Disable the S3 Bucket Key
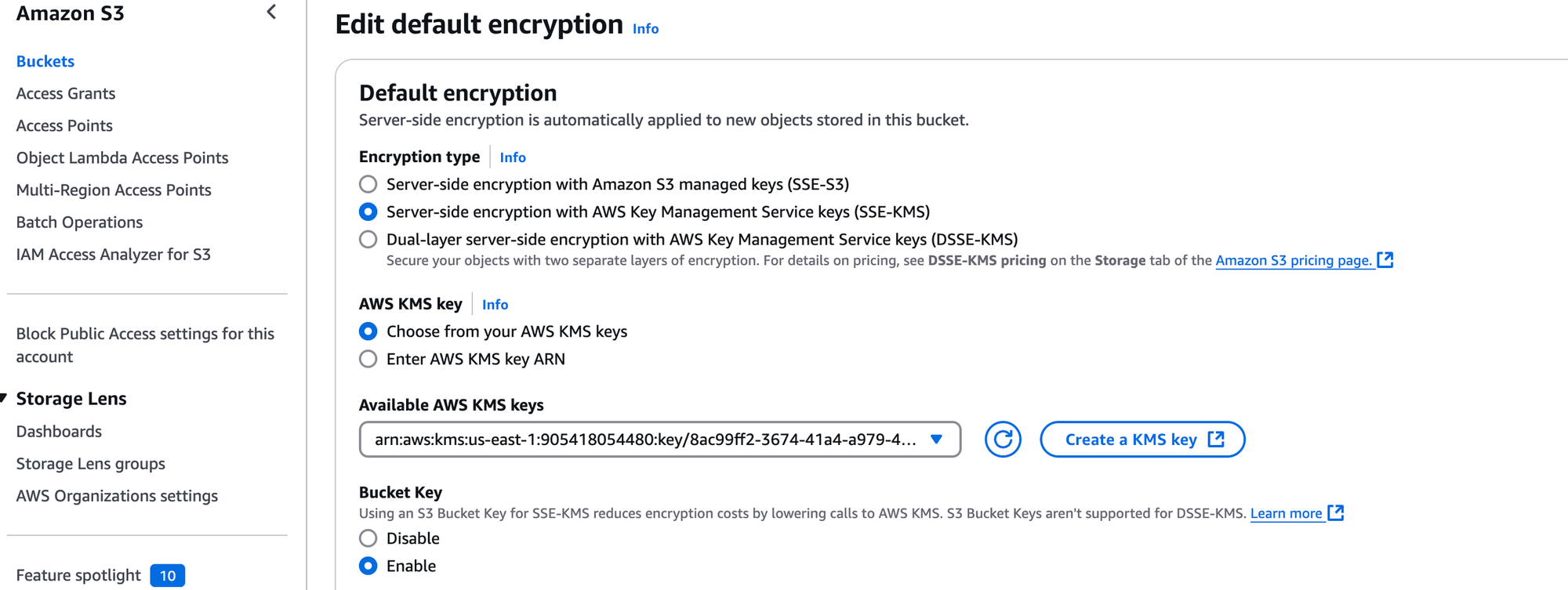The height and width of the screenshot is (590, 1568). (x=368, y=538)
